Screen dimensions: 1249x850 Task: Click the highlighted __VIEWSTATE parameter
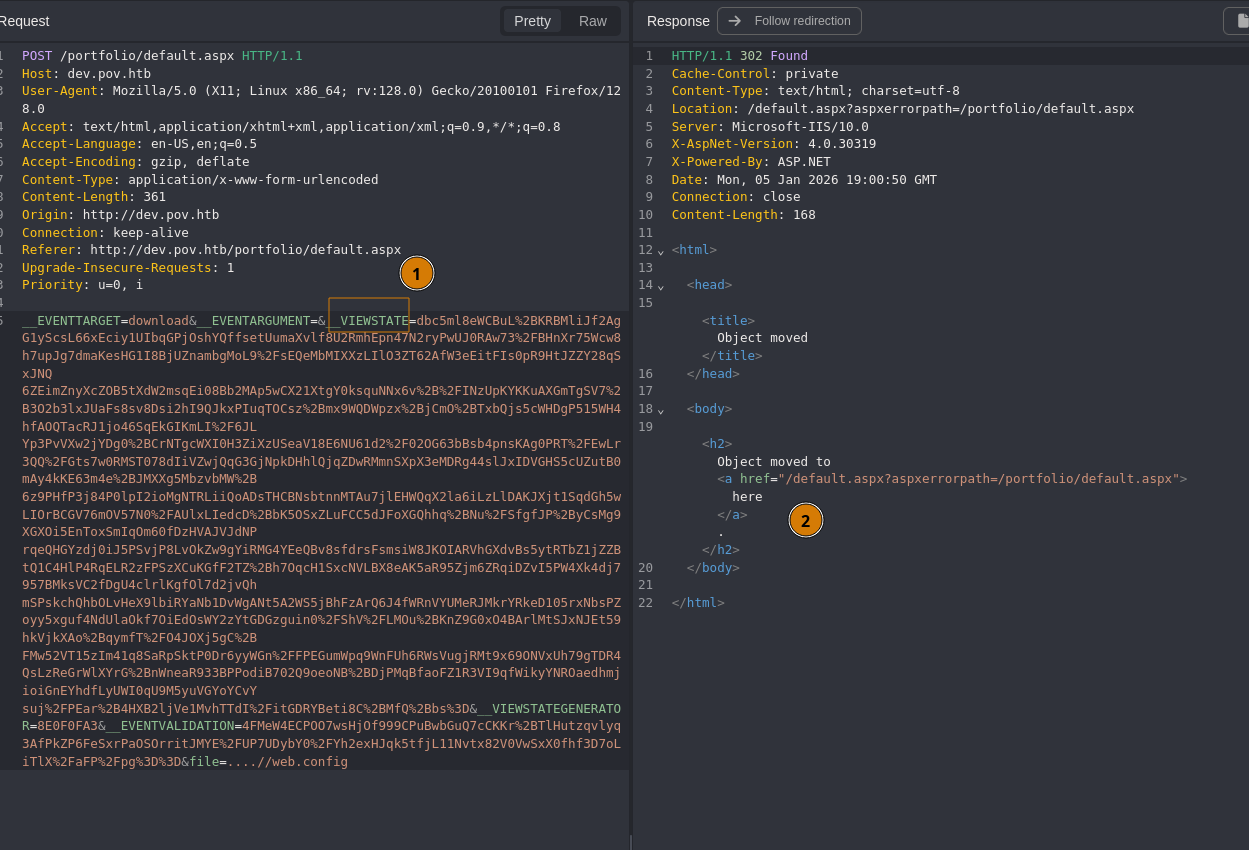(369, 321)
